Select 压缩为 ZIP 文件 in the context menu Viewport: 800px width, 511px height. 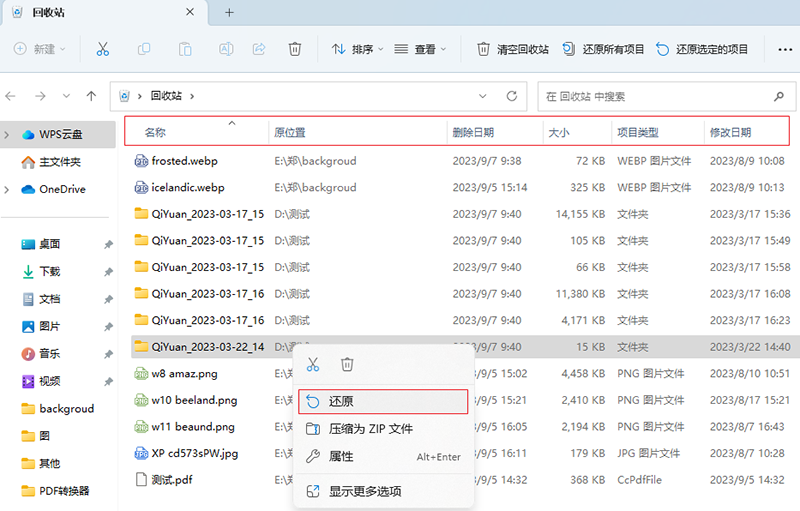383,429
